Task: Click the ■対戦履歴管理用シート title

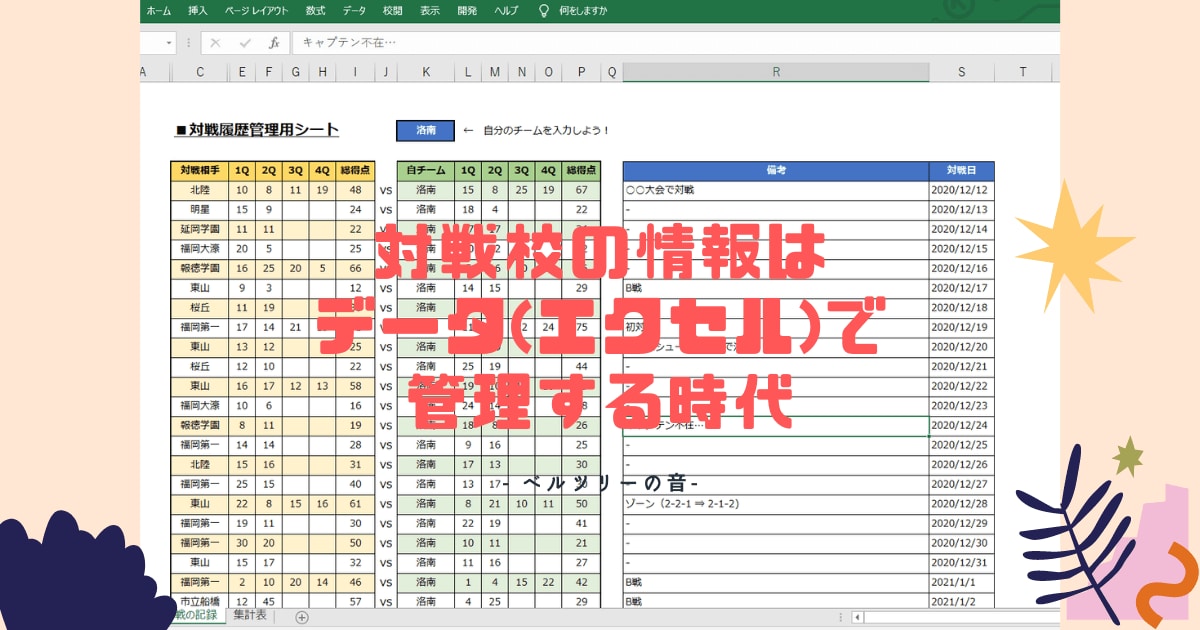Action: click(x=257, y=130)
